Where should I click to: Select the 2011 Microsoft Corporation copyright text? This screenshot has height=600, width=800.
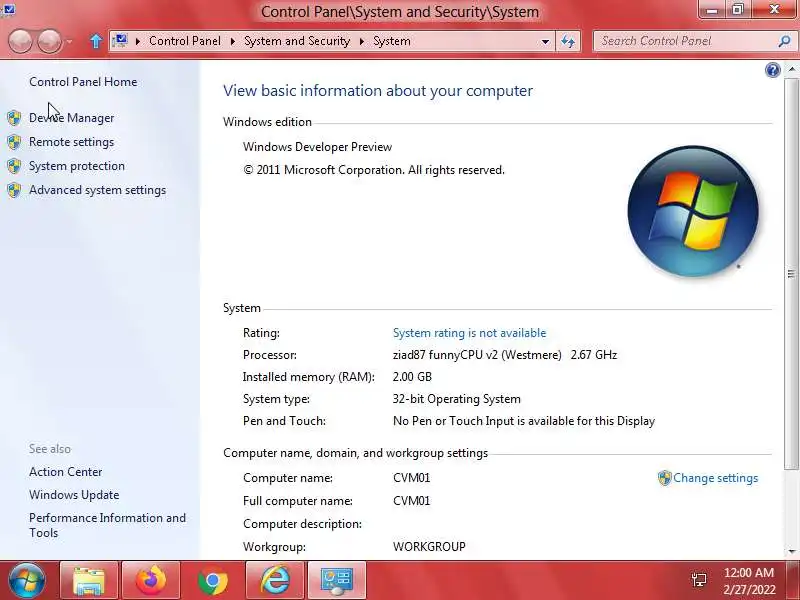pos(374,170)
